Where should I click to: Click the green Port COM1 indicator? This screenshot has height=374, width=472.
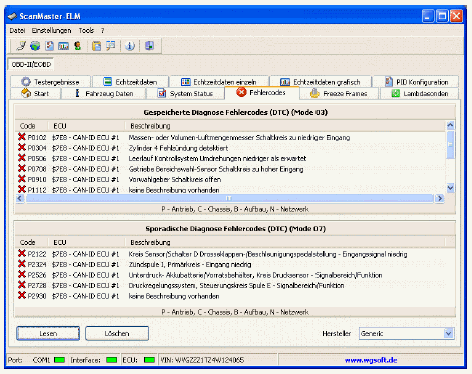(x=59, y=360)
